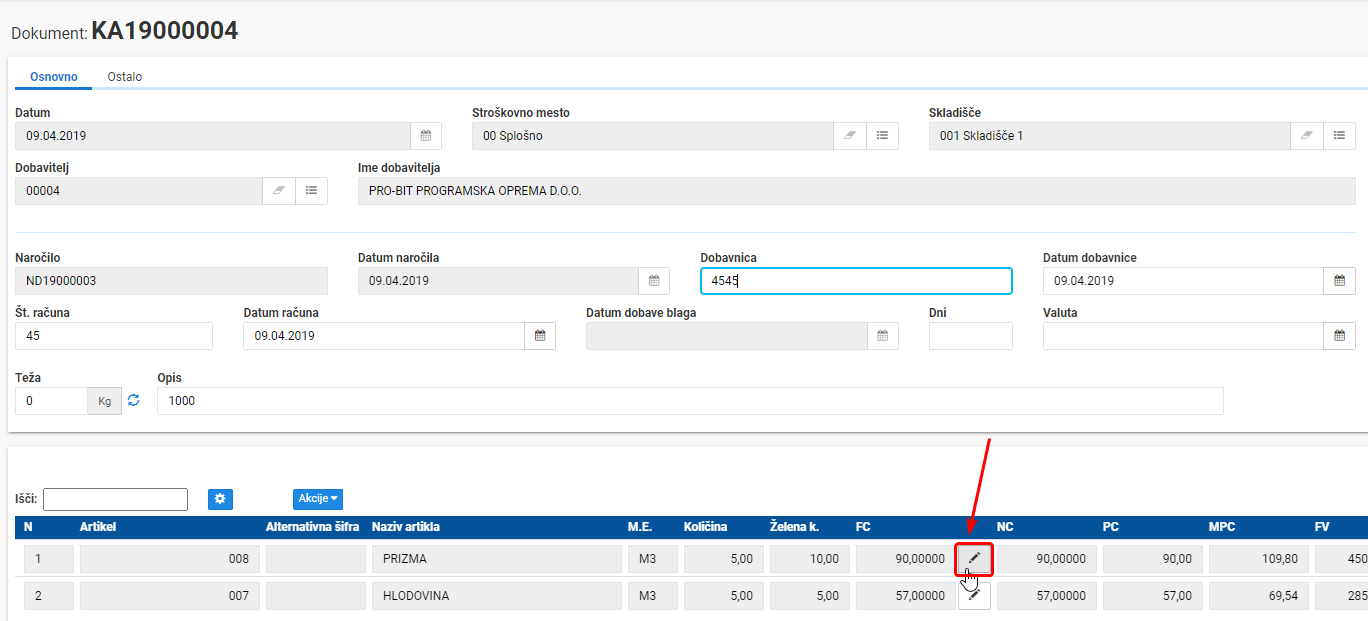Click article code 007 cell
Image resolution: width=1368 pixels, height=621 pixels.
169,596
